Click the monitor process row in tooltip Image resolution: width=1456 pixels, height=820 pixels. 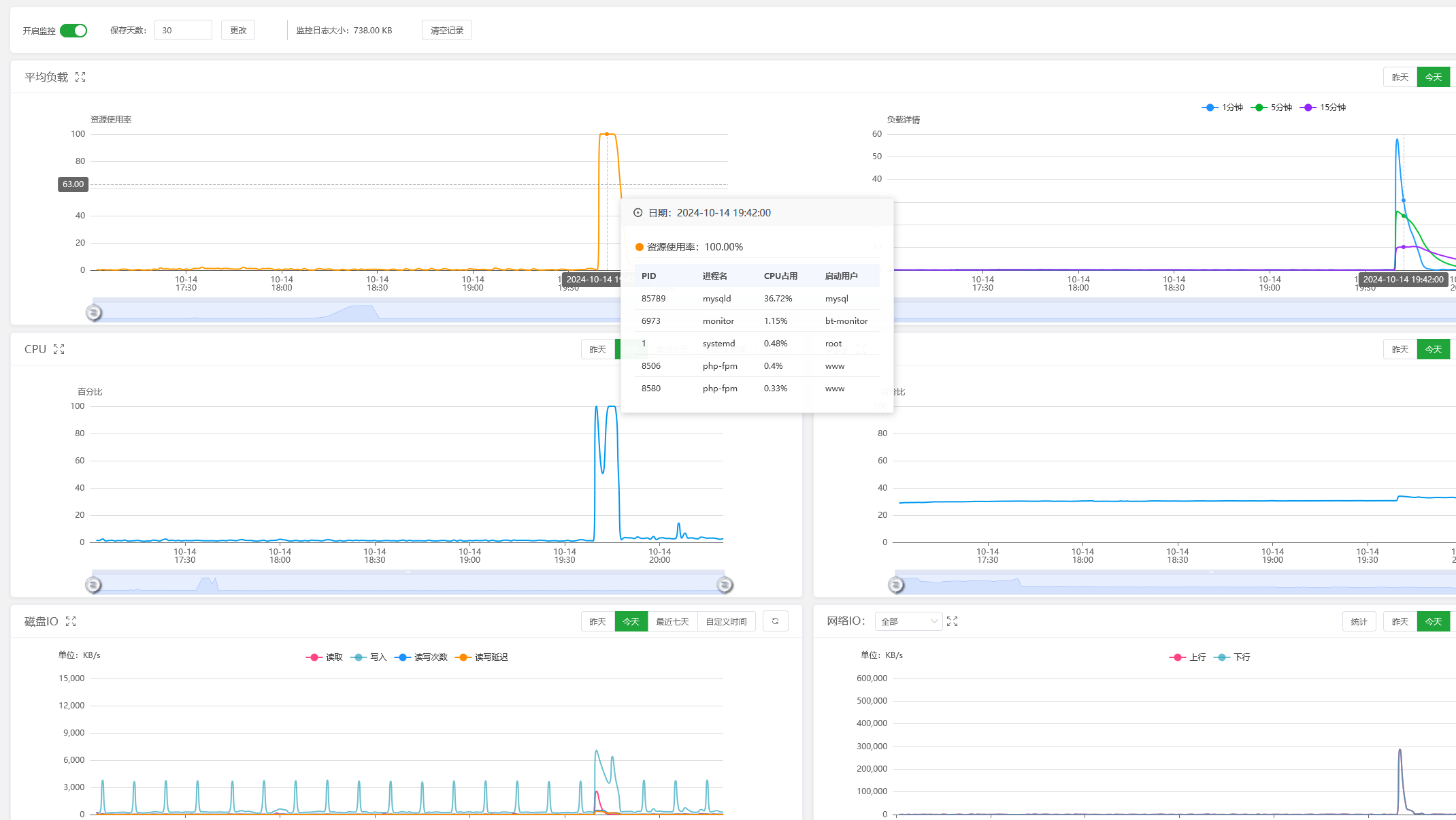757,321
